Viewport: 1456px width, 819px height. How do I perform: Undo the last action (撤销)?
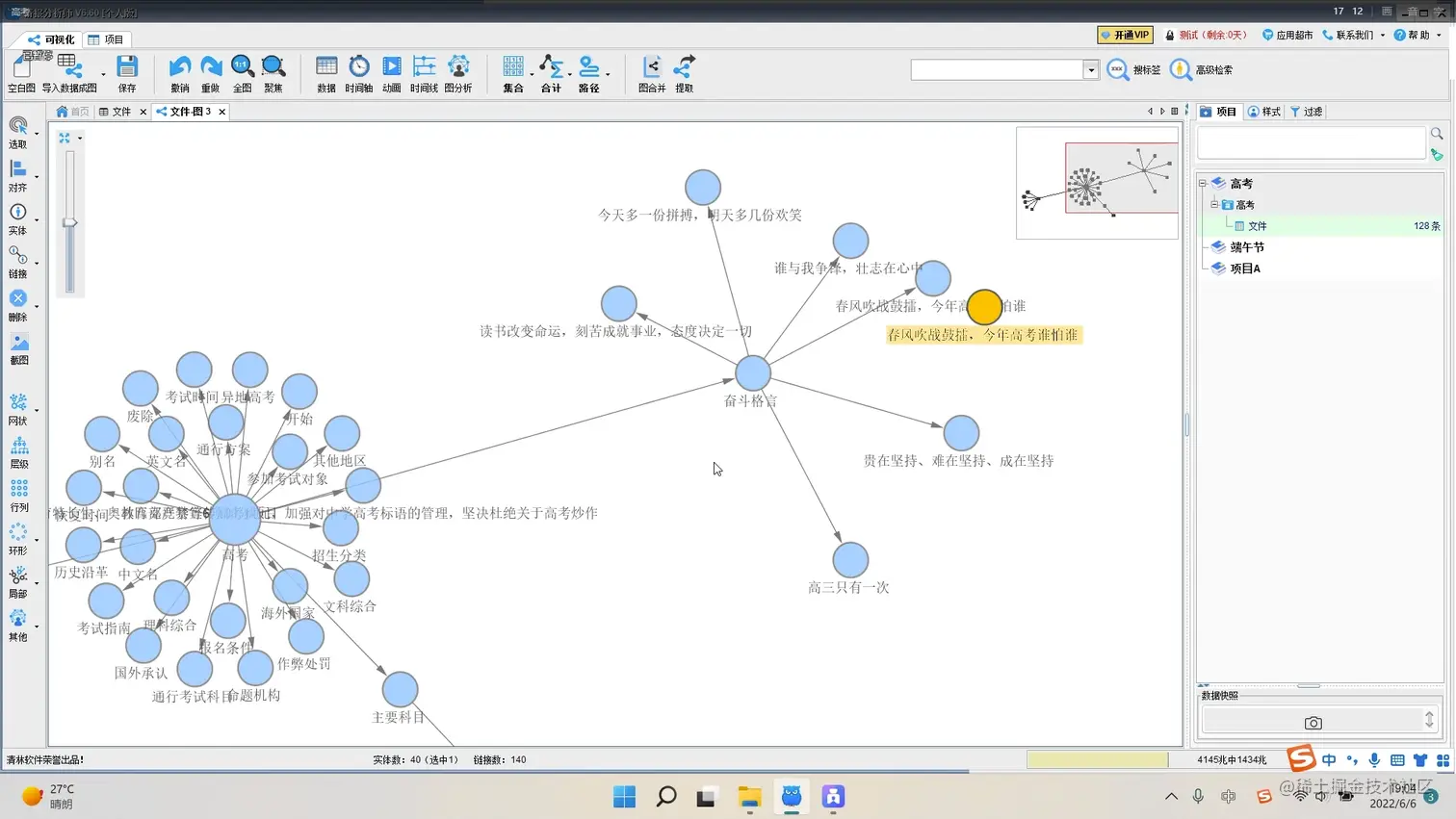pos(180,73)
